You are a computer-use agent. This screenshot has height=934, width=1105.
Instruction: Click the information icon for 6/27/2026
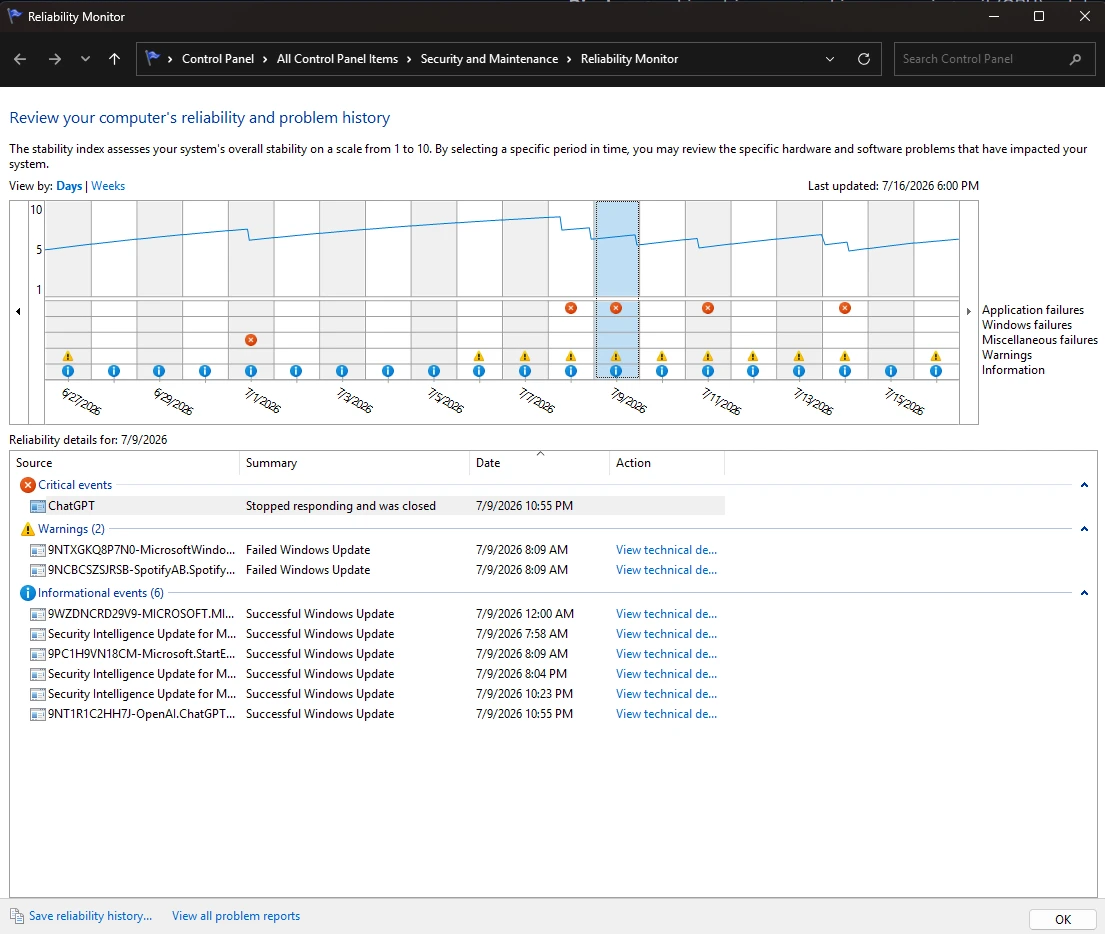click(68, 371)
